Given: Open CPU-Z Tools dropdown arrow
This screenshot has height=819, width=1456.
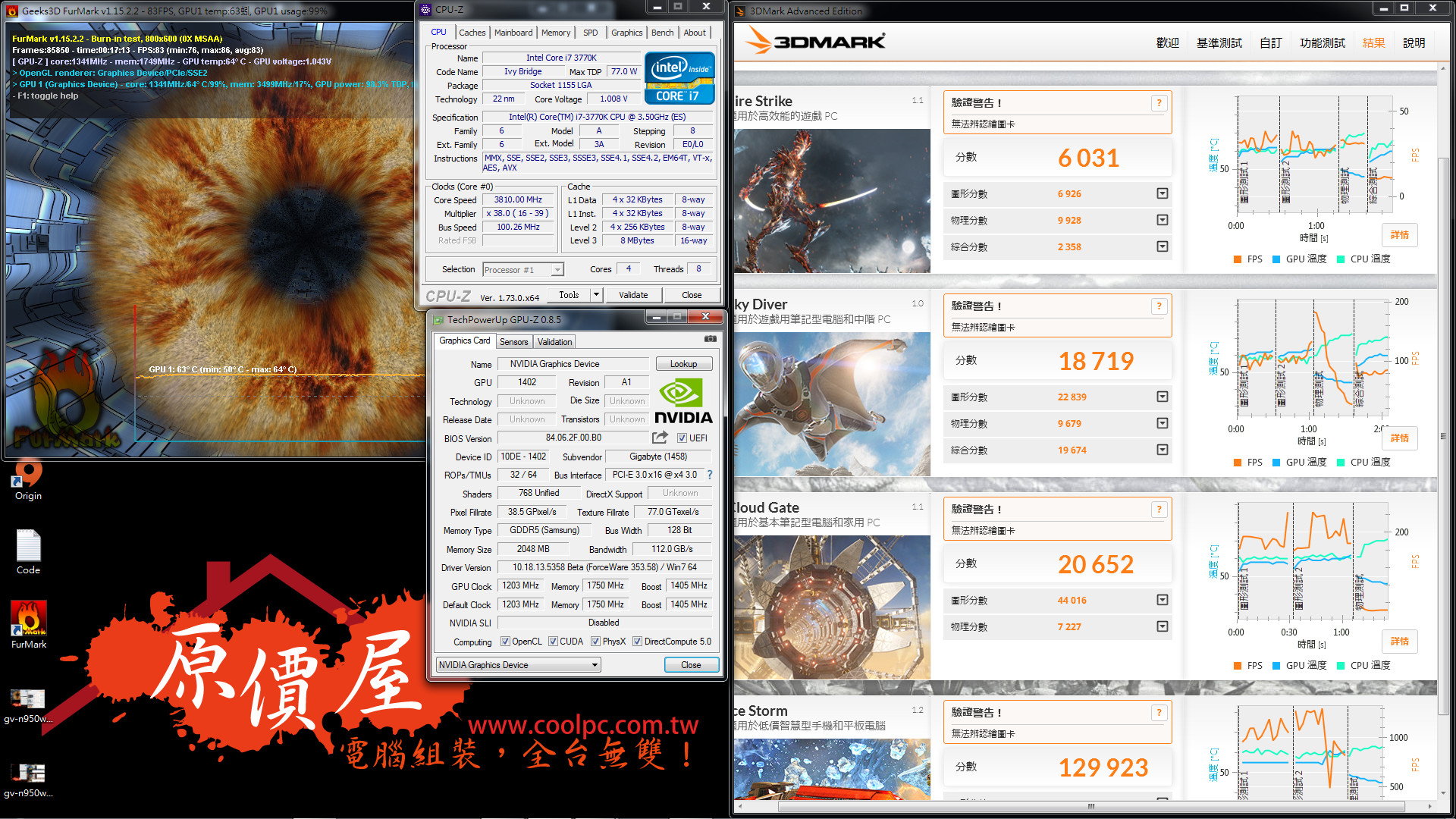Looking at the screenshot, I should (x=596, y=294).
